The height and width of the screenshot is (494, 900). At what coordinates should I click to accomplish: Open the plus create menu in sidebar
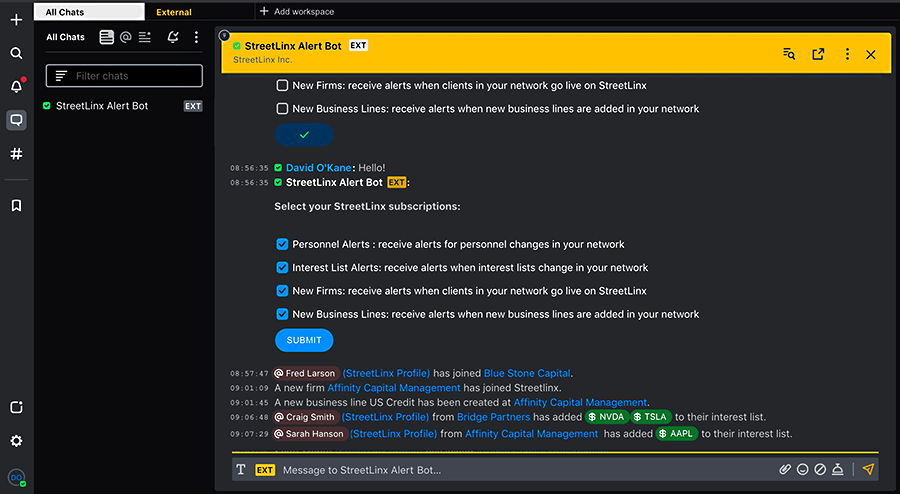(x=16, y=20)
